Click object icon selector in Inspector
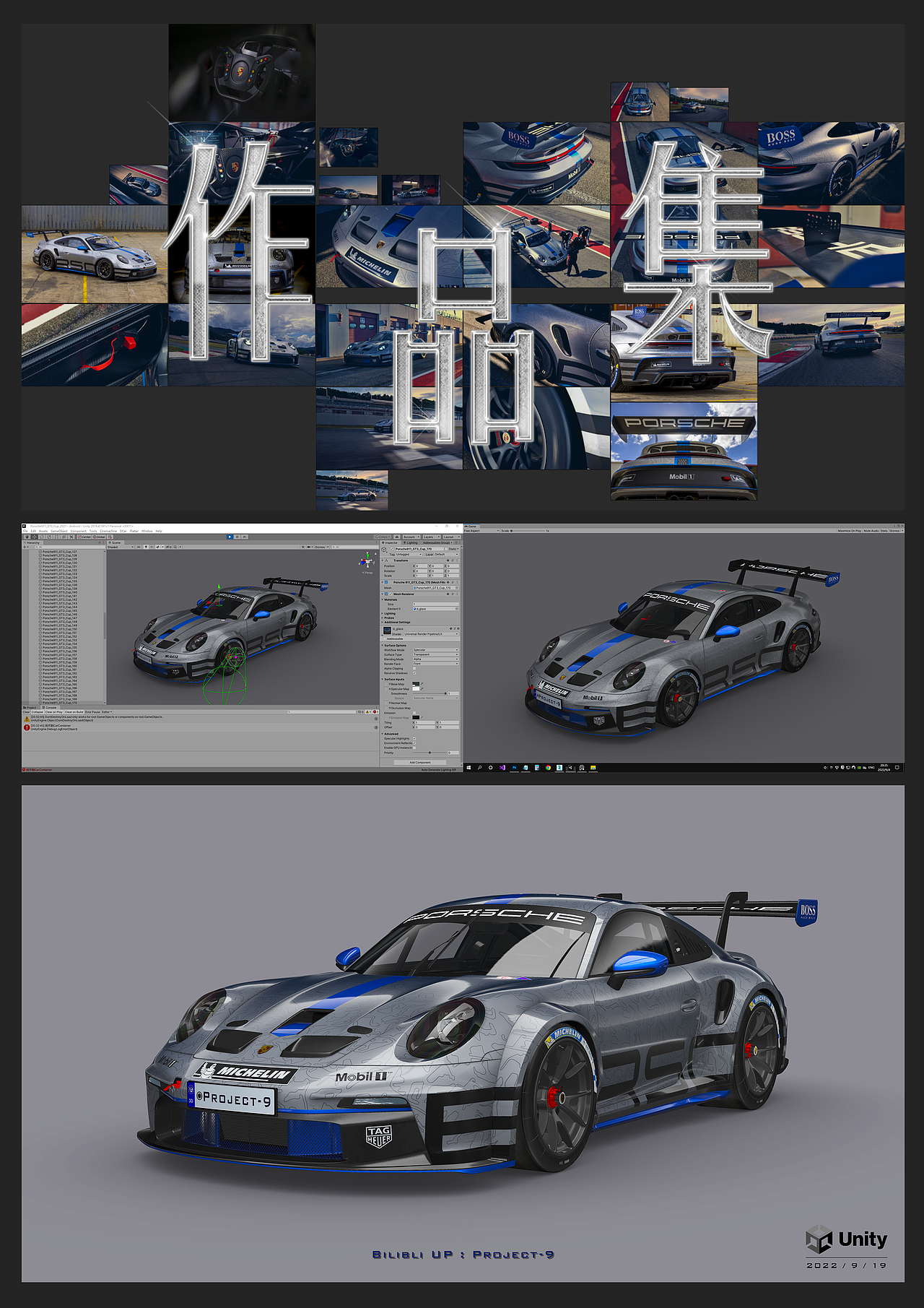The image size is (924, 1308). click(384, 550)
